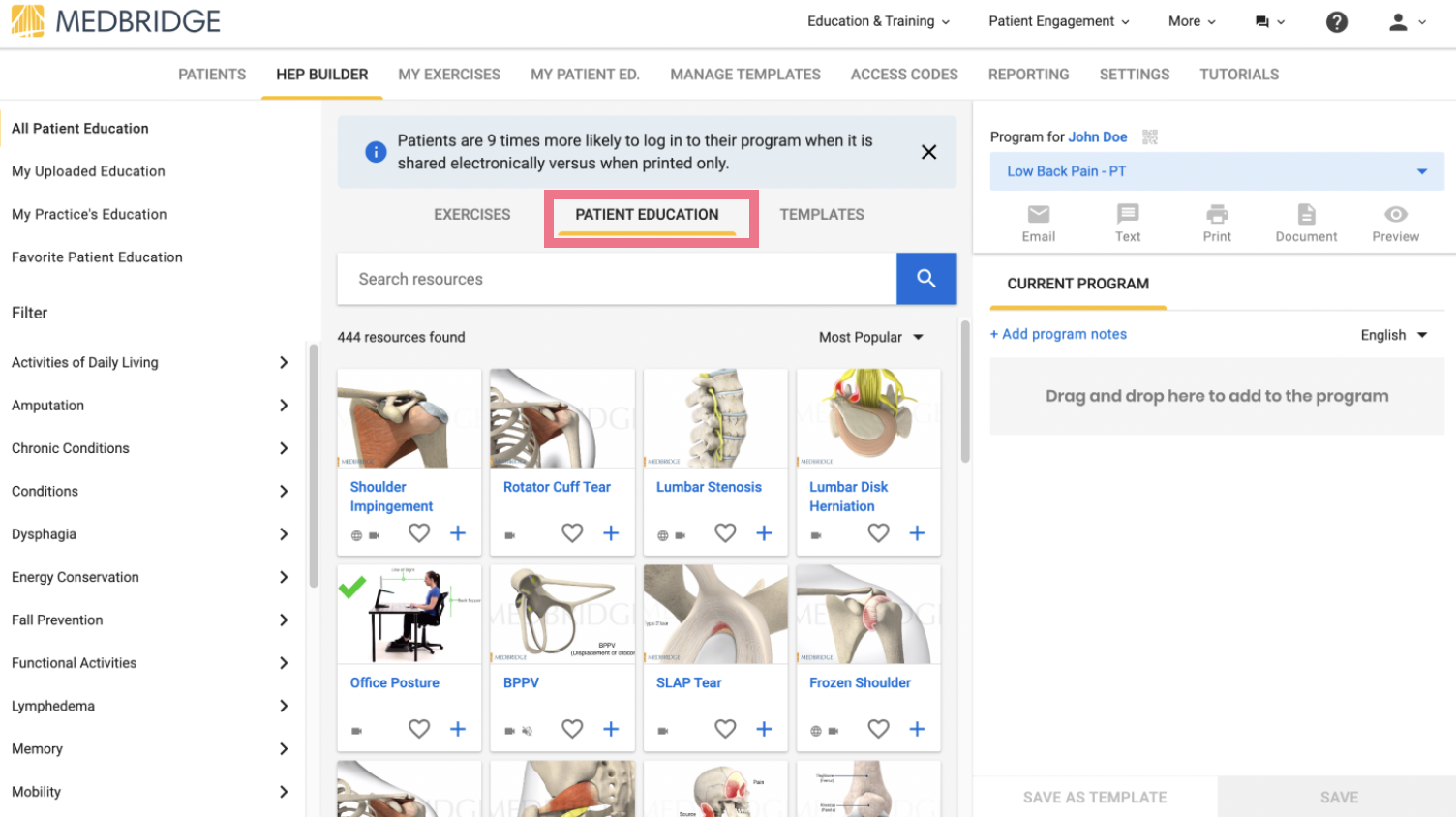This screenshot has width=1456, height=817.
Task: Add Office Posture with plus icon
Action: tap(458, 729)
